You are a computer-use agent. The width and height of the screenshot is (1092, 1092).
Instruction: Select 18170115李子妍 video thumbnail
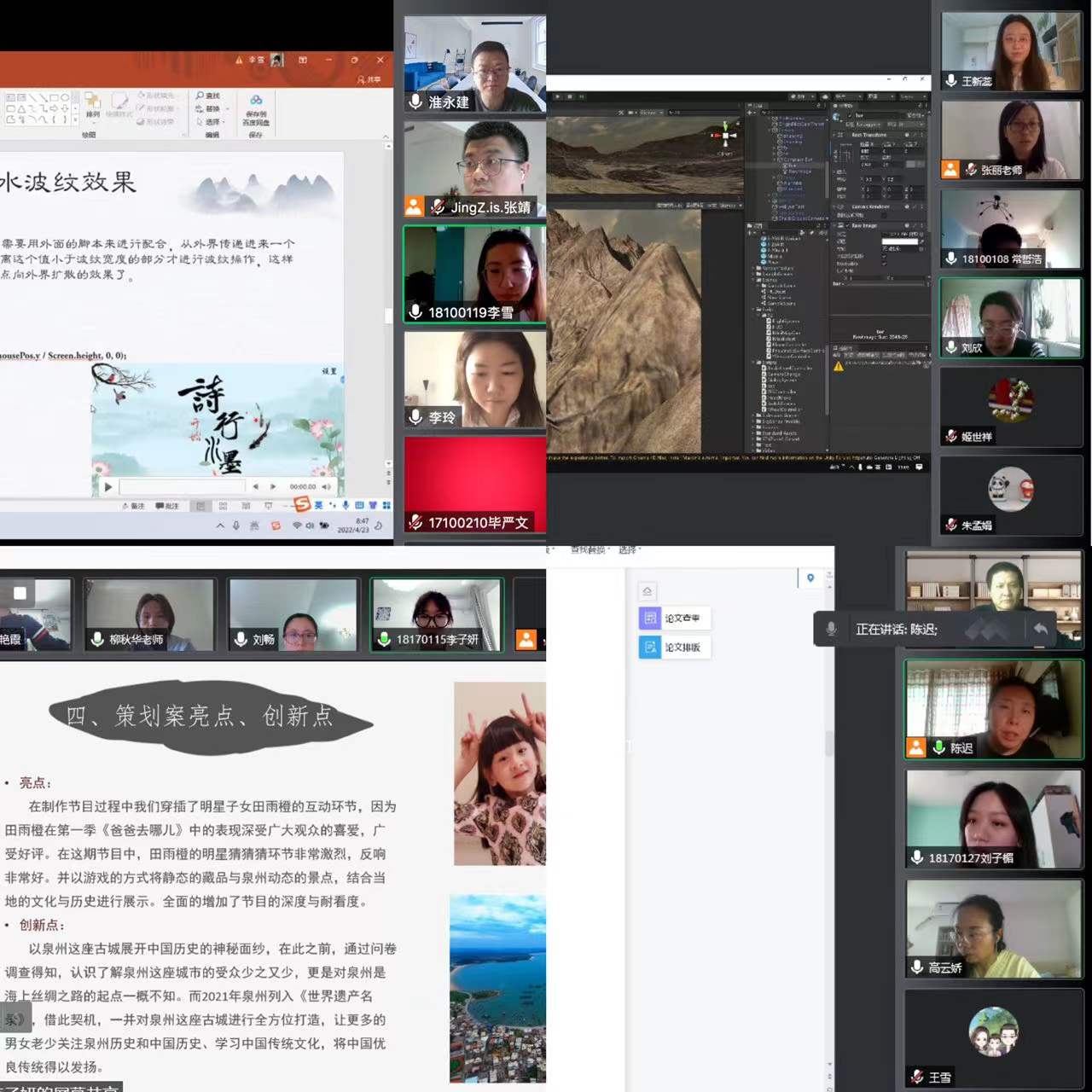click(437, 614)
